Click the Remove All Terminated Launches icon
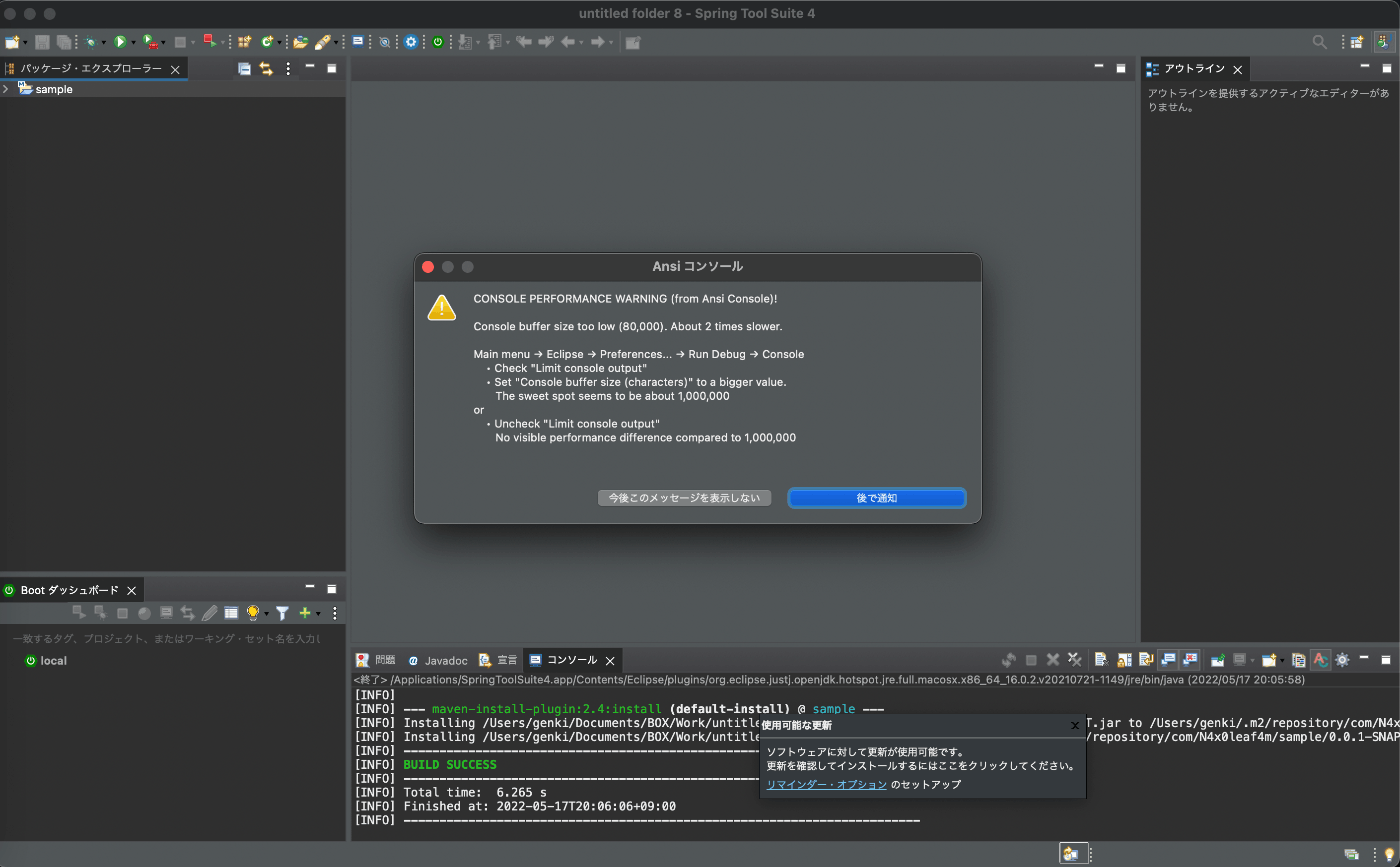The width and height of the screenshot is (1400, 867). (1075, 660)
